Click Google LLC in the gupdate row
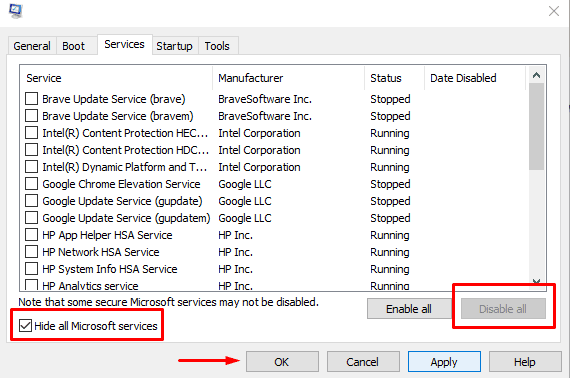 point(245,201)
